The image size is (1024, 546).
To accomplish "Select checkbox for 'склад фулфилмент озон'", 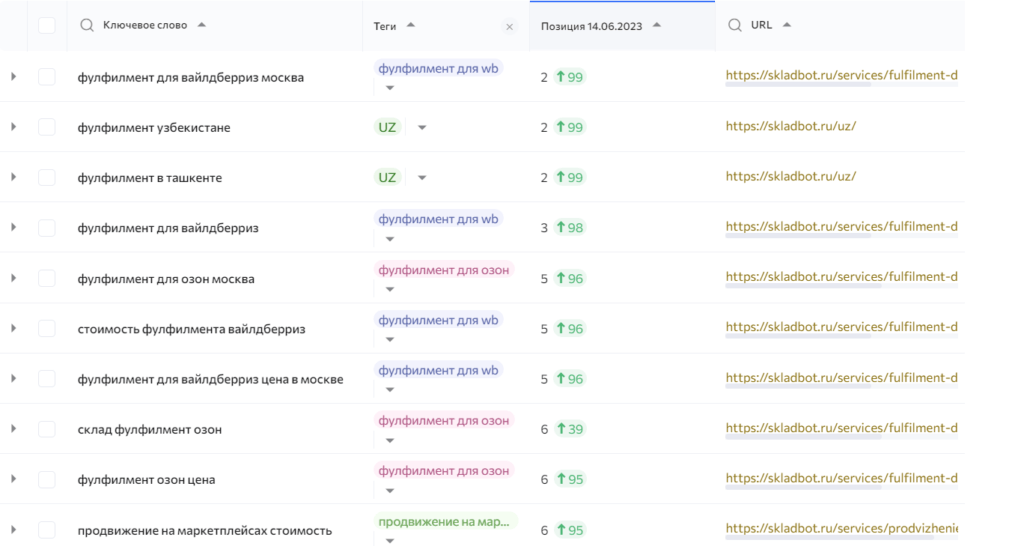I will pos(47,429).
